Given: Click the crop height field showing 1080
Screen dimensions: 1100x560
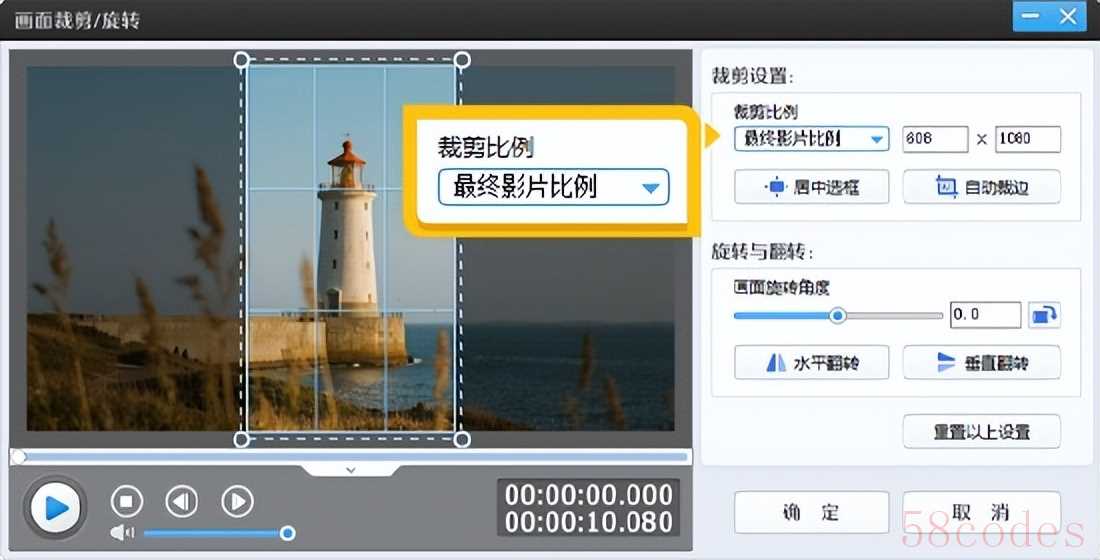Looking at the screenshot, I should click(1027, 139).
